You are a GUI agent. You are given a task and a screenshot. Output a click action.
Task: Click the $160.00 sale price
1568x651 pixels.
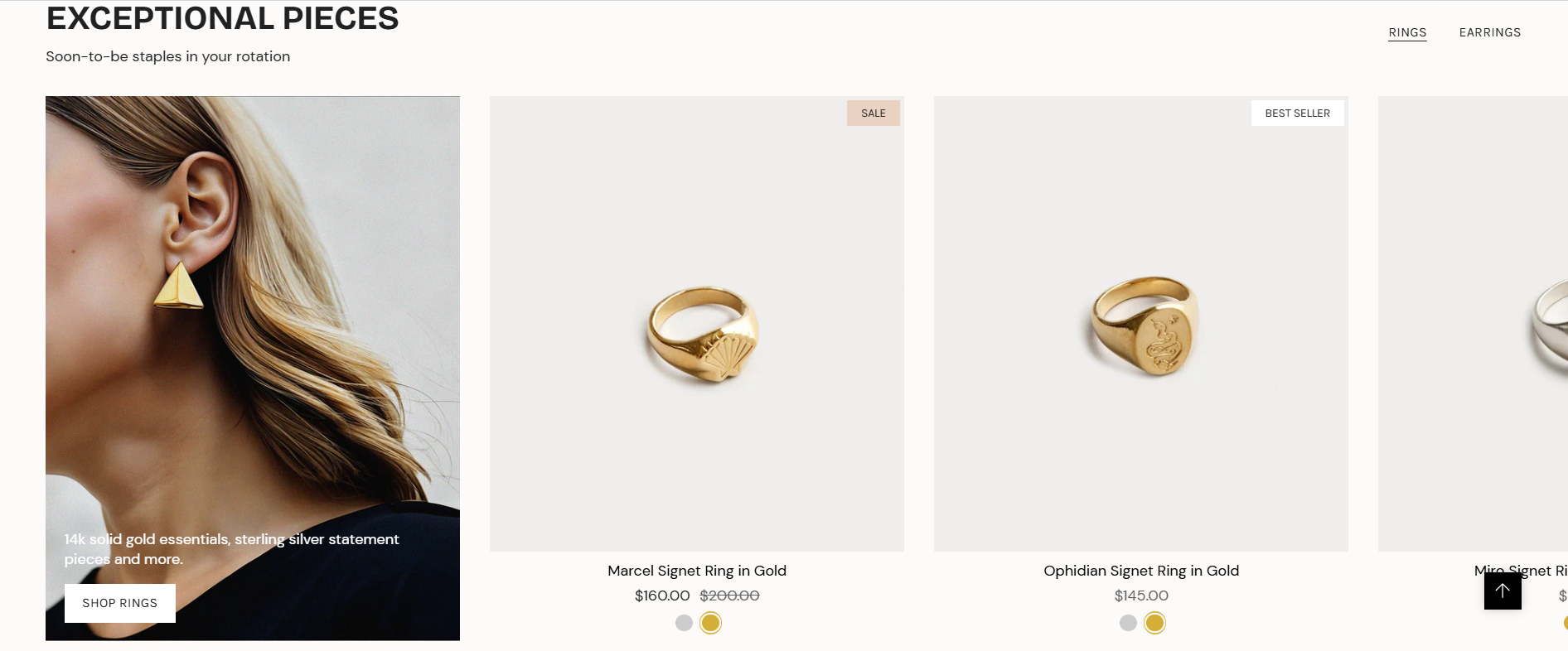pos(661,596)
